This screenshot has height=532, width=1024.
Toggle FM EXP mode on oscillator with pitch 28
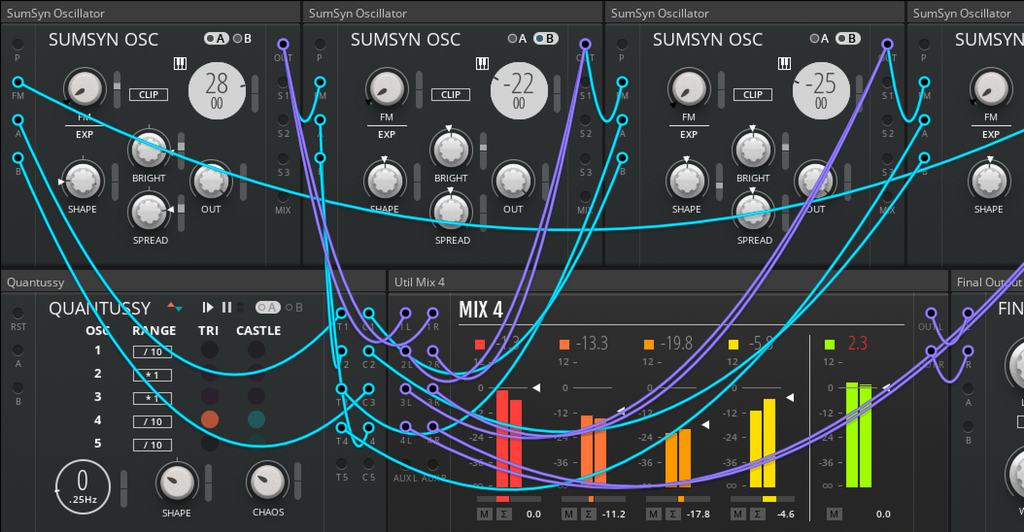pos(84,134)
